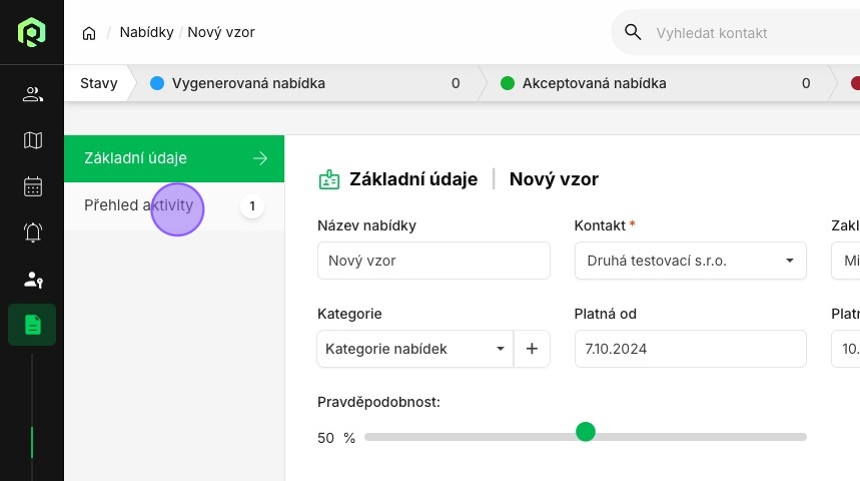Click the search magnifier icon
Image resolution: width=860 pixels, height=481 pixels.
coord(633,32)
